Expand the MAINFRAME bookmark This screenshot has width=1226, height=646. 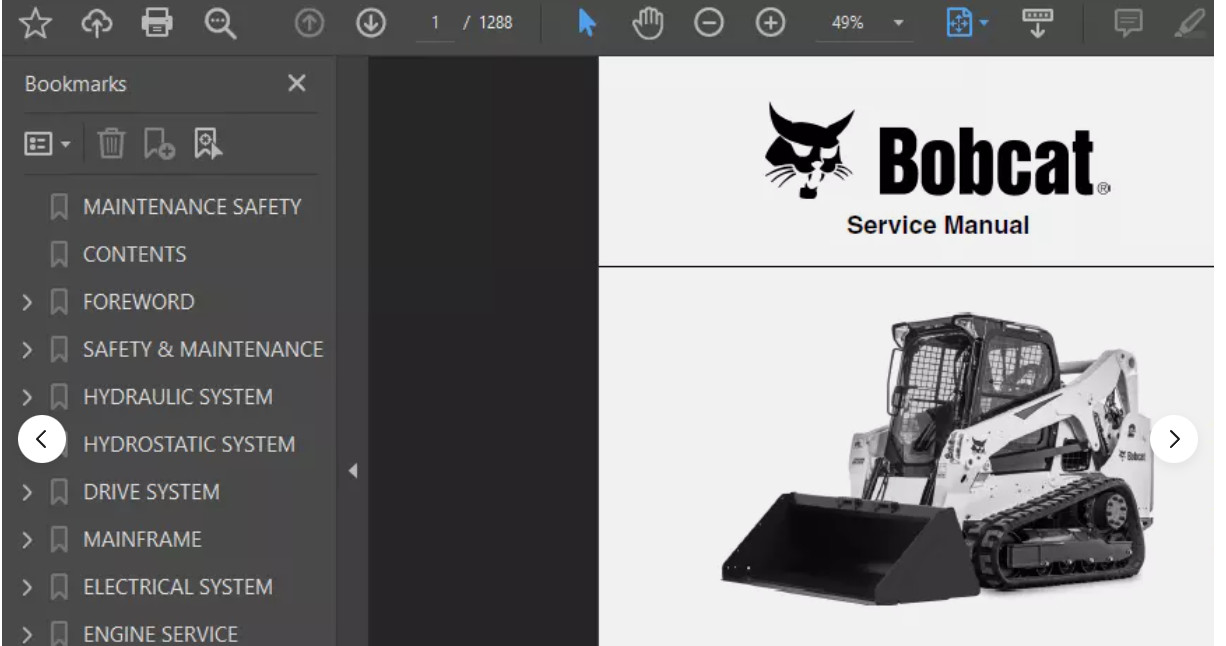[x=27, y=539]
